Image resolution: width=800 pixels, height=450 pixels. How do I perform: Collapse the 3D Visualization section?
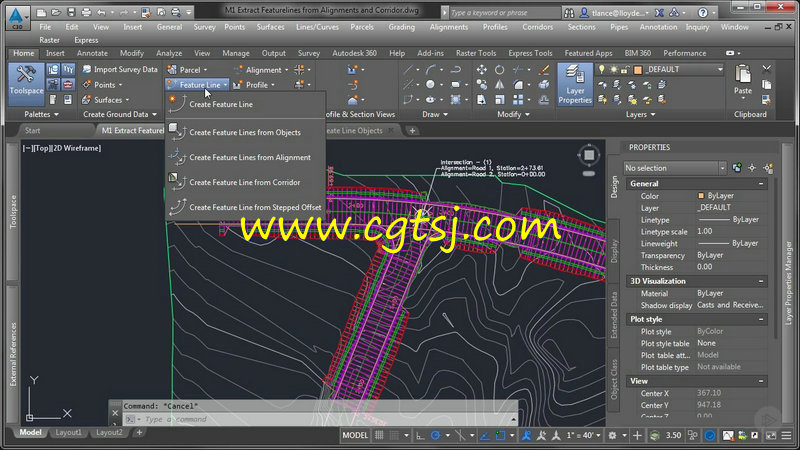tap(761, 281)
